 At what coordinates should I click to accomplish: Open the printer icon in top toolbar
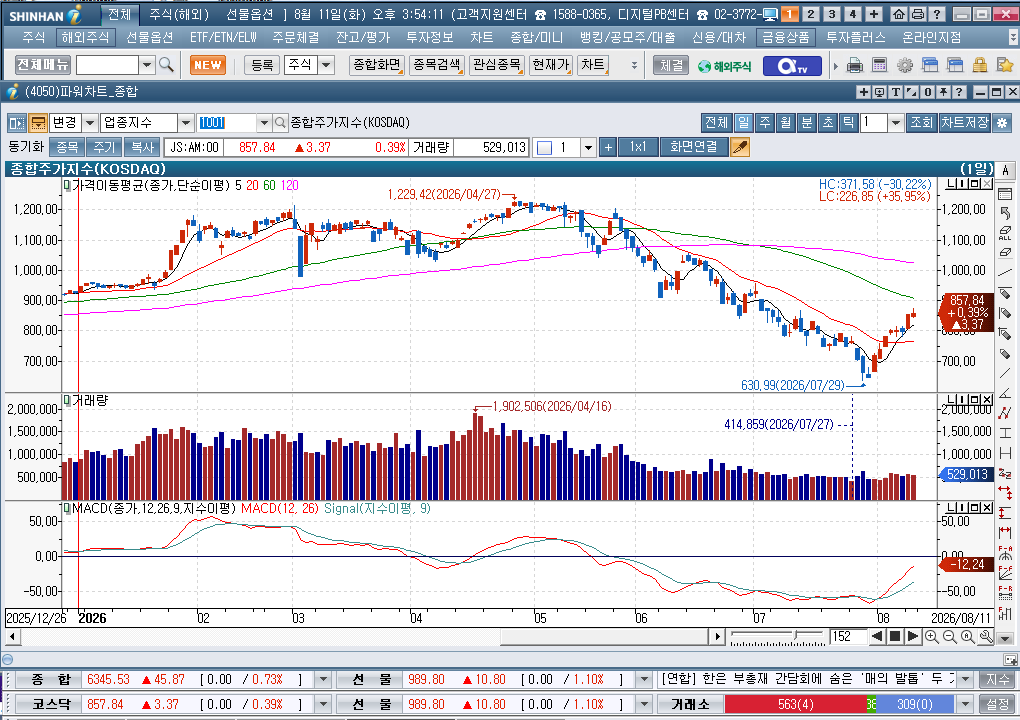click(x=855, y=65)
